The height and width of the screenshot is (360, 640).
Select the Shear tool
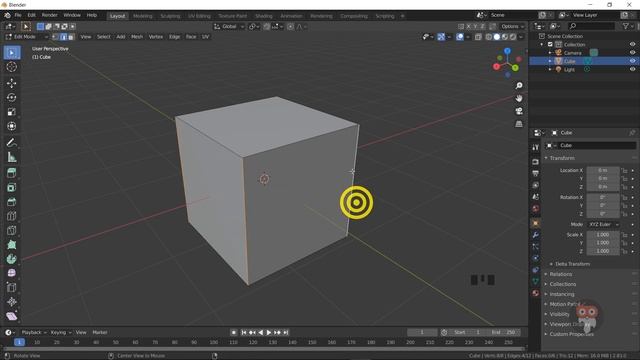click(12, 316)
